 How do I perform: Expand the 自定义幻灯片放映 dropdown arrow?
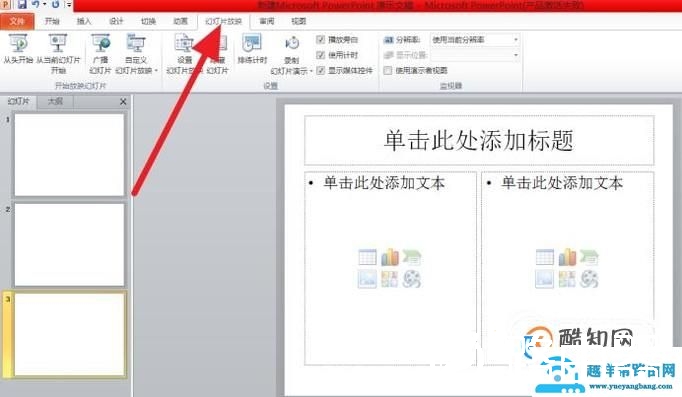[156, 71]
